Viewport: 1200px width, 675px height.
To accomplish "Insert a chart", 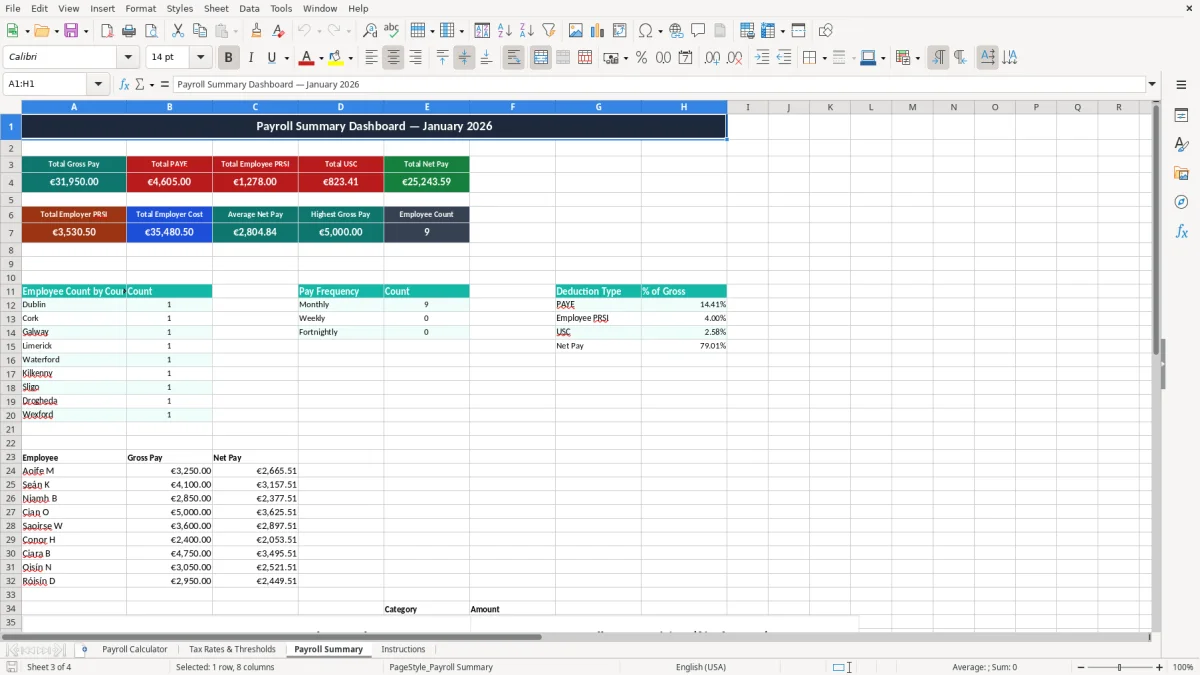I will tap(598, 31).
